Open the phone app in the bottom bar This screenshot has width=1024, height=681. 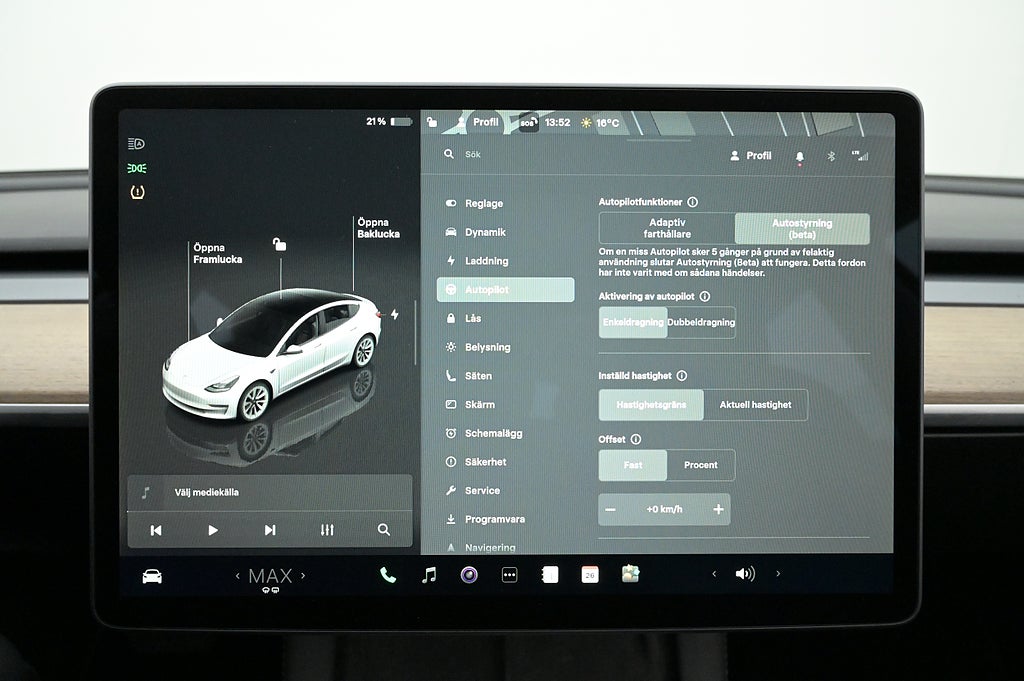pos(388,575)
